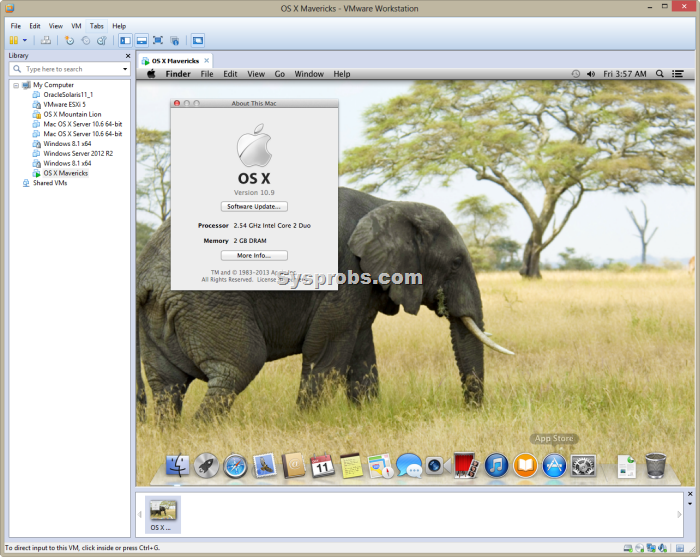Open Notification Center icon
Viewport: 700px width, 557px height.
[x=678, y=74]
